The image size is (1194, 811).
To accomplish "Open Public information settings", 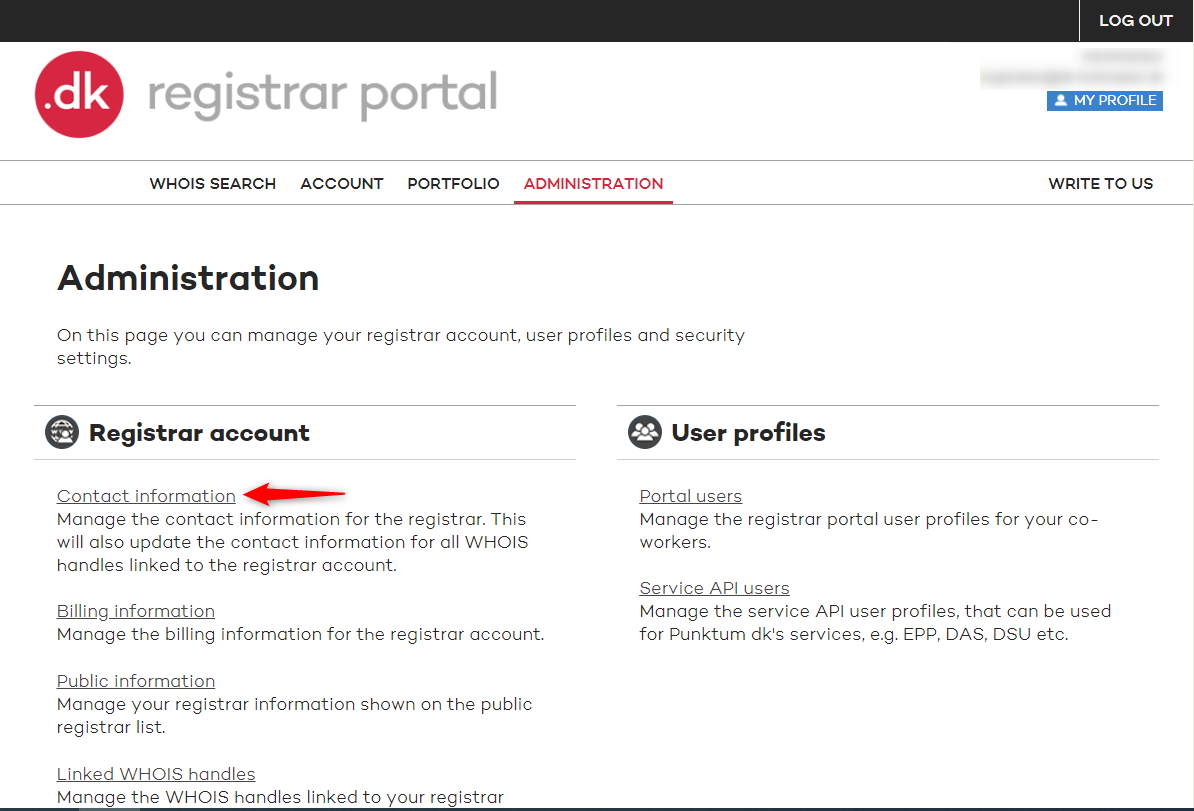I will (135, 681).
